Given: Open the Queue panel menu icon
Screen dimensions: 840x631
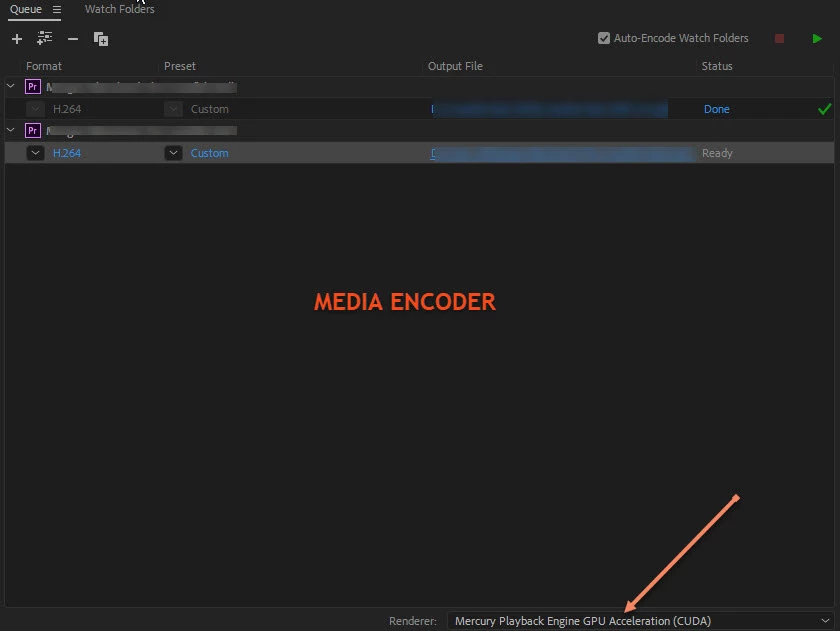Looking at the screenshot, I should pos(57,9).
